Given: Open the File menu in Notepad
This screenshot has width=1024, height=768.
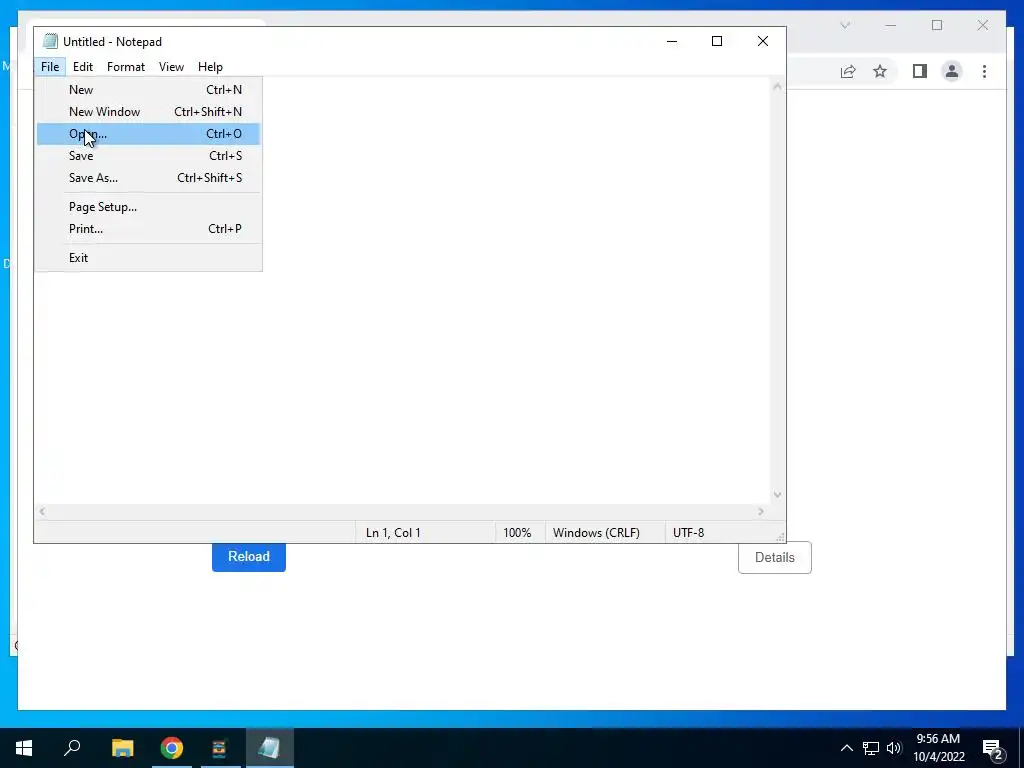Looking at the screenshot, I should (x=50, y=67).
